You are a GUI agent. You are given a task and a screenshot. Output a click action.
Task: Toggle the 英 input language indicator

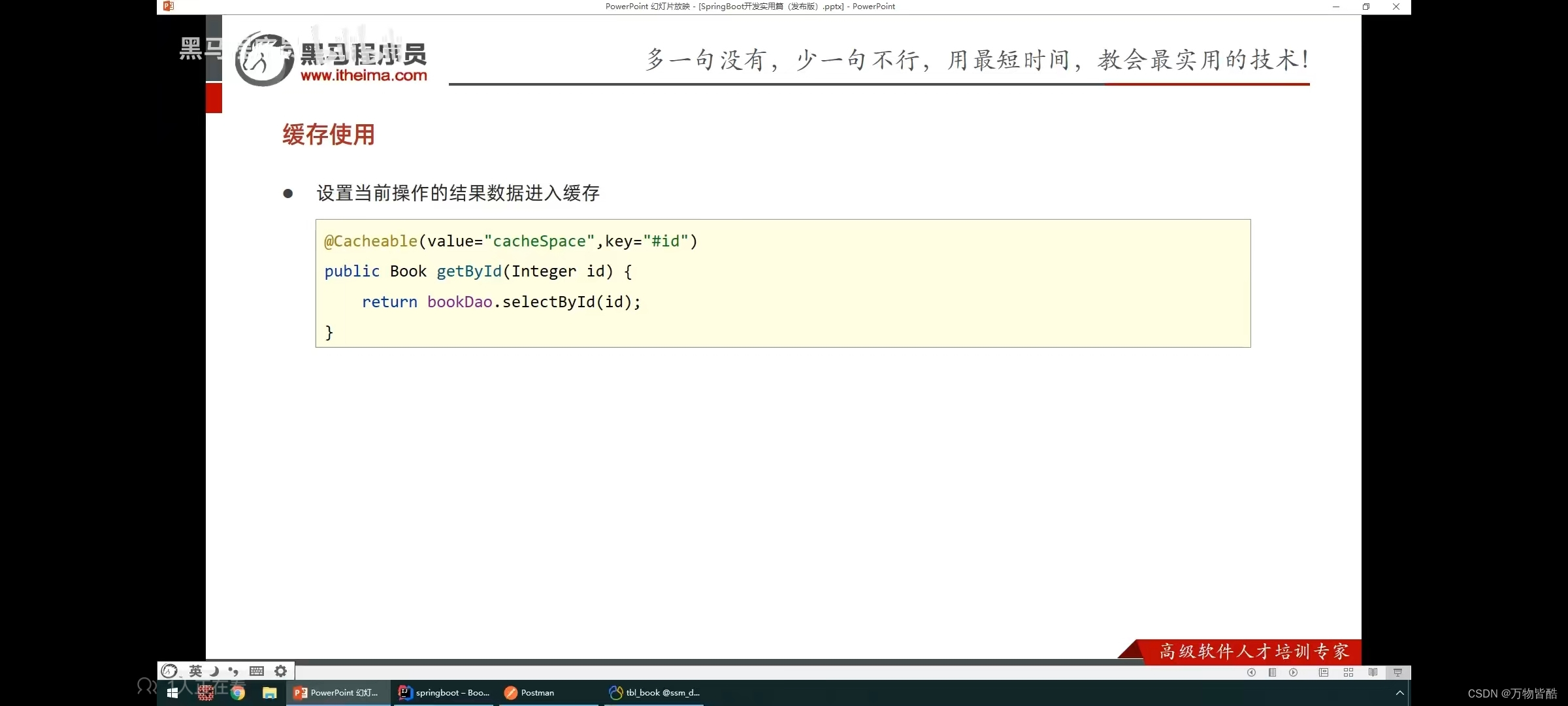(x=195, y=671)
